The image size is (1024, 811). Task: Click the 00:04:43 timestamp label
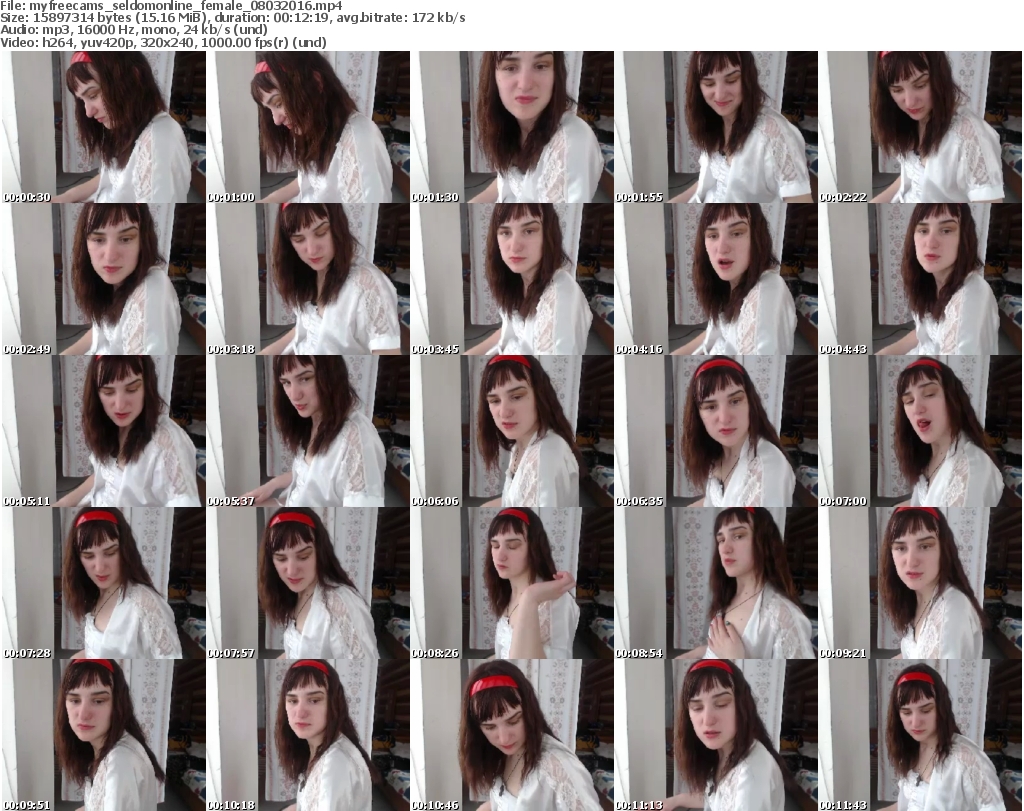[x=843, y=349]
